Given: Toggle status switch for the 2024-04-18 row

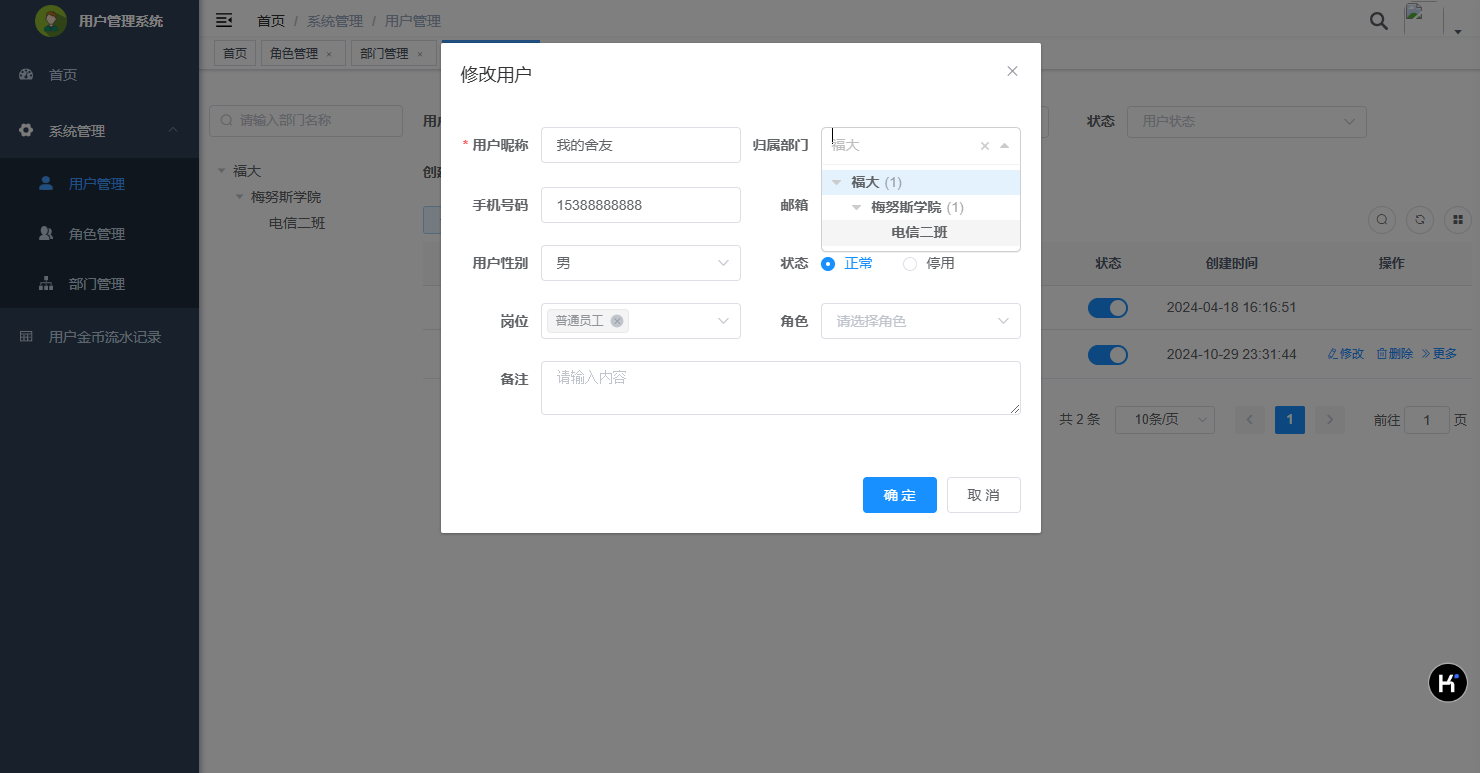Looking at the screenshot, I should [x=1108, y=308].
